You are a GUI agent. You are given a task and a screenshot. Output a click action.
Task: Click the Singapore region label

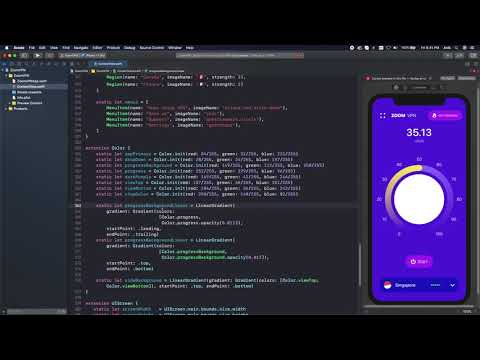405,285
